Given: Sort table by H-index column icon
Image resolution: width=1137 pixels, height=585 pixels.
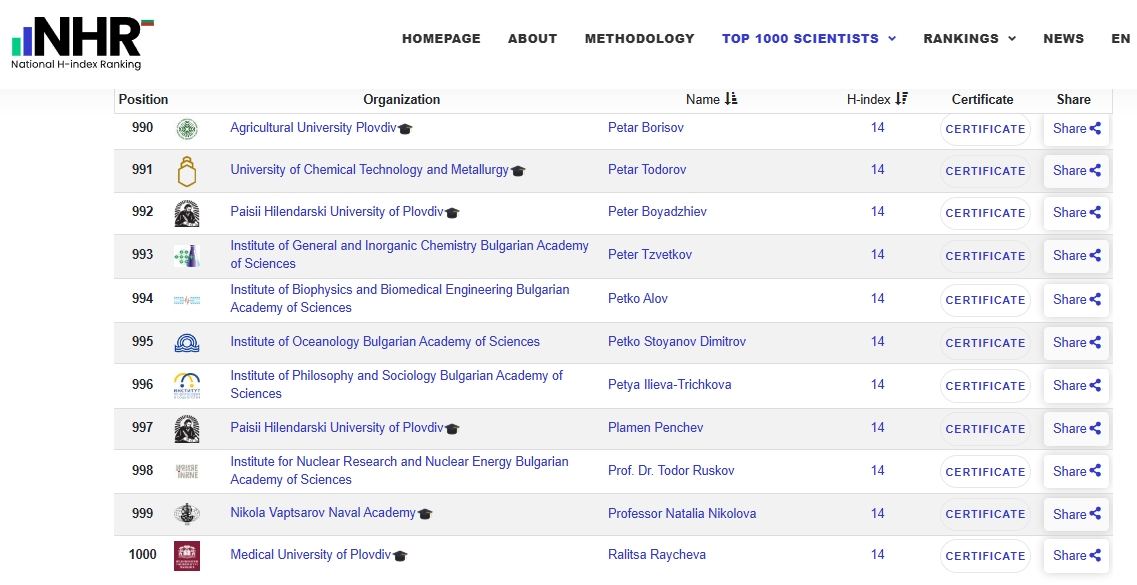Looking at the screenshot, I should click(x=901, y=99).
